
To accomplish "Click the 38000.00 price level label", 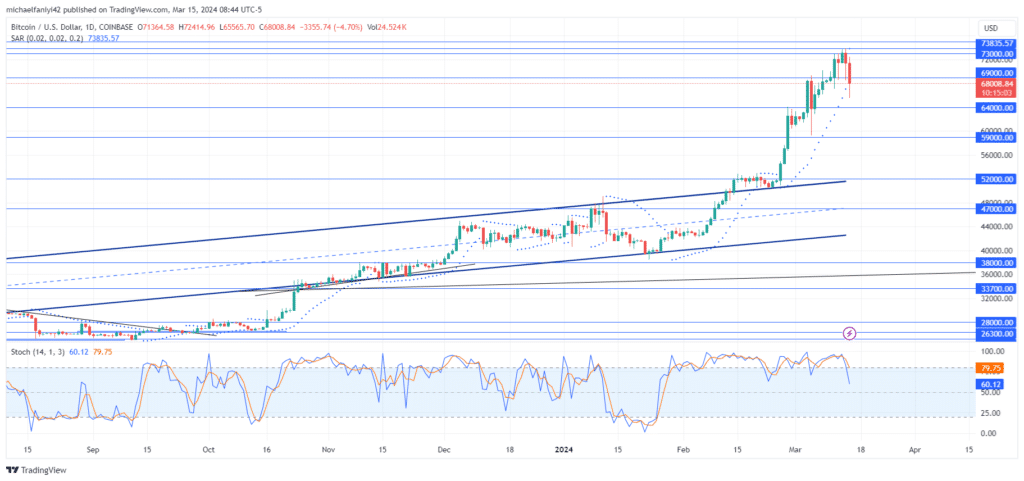I will coord(997,263).
